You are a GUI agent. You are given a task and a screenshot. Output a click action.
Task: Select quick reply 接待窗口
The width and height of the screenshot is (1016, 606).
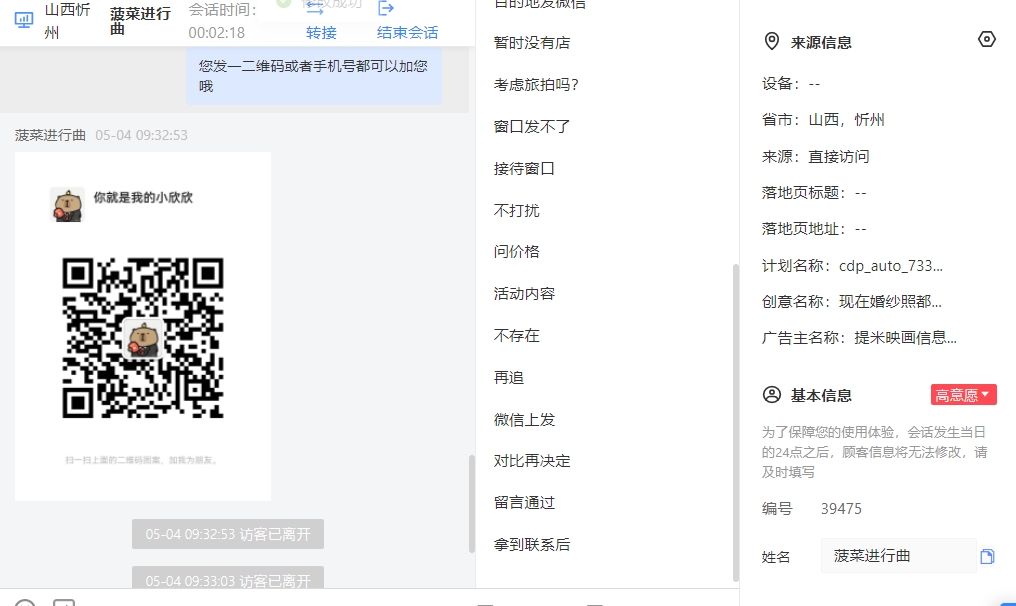click(x=524, y=169)
